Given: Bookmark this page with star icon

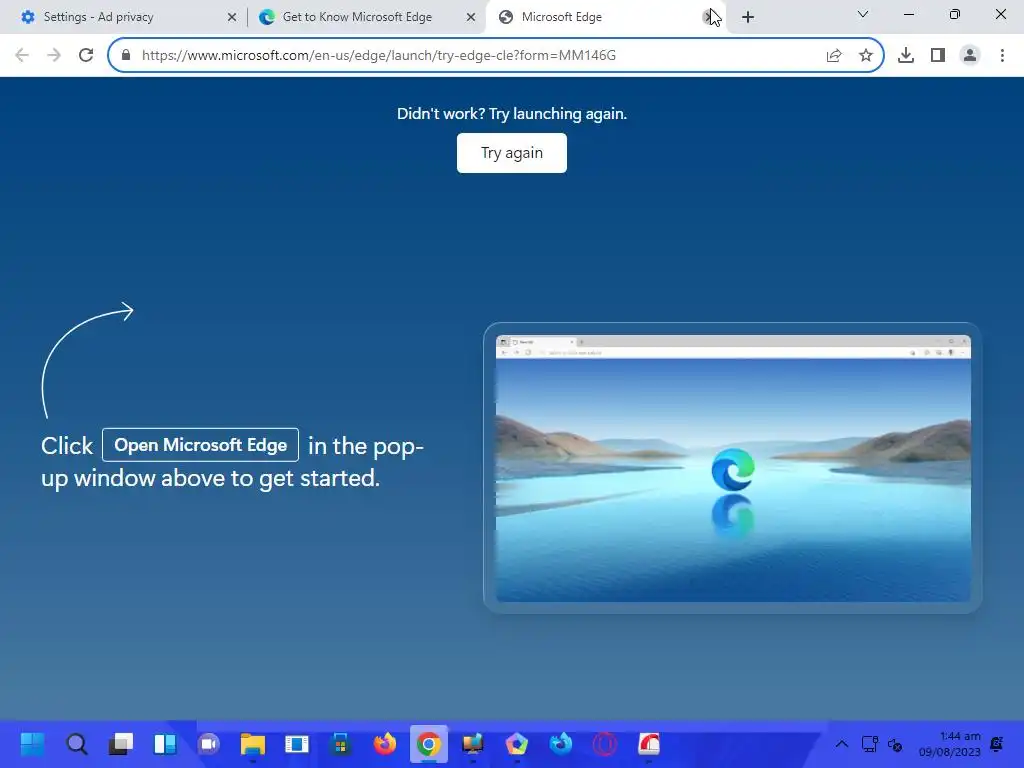Looking at the screenshot, I should (x=866, y=56).
